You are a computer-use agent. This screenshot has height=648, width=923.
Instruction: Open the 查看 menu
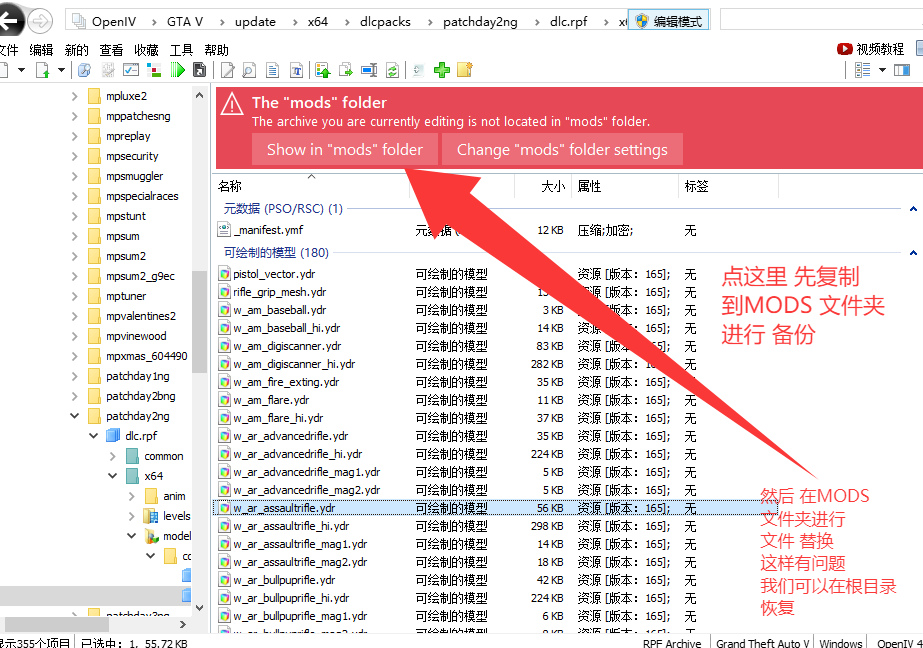[111, 50]
